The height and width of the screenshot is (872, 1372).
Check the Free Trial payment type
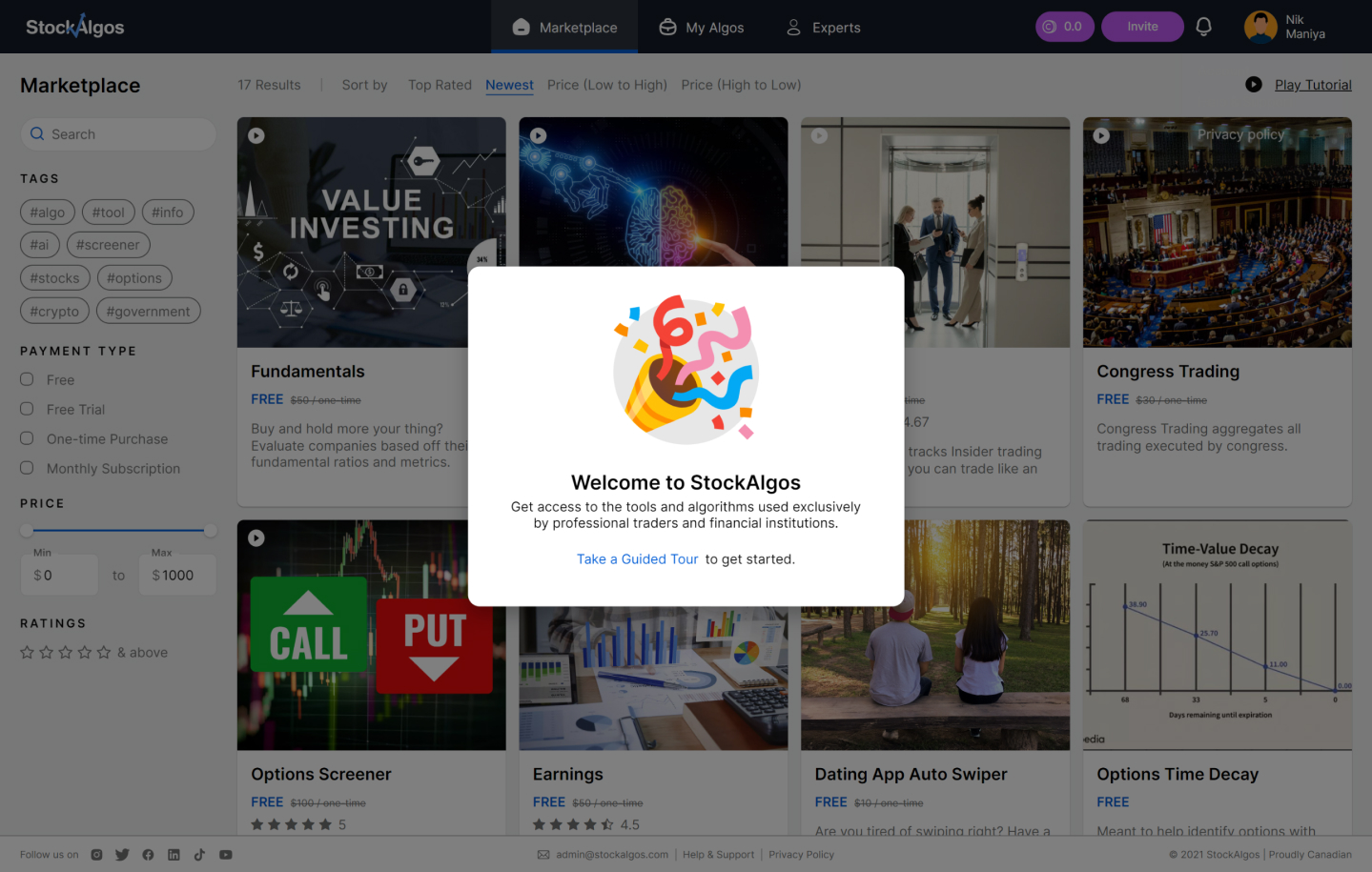coord(27,409)
